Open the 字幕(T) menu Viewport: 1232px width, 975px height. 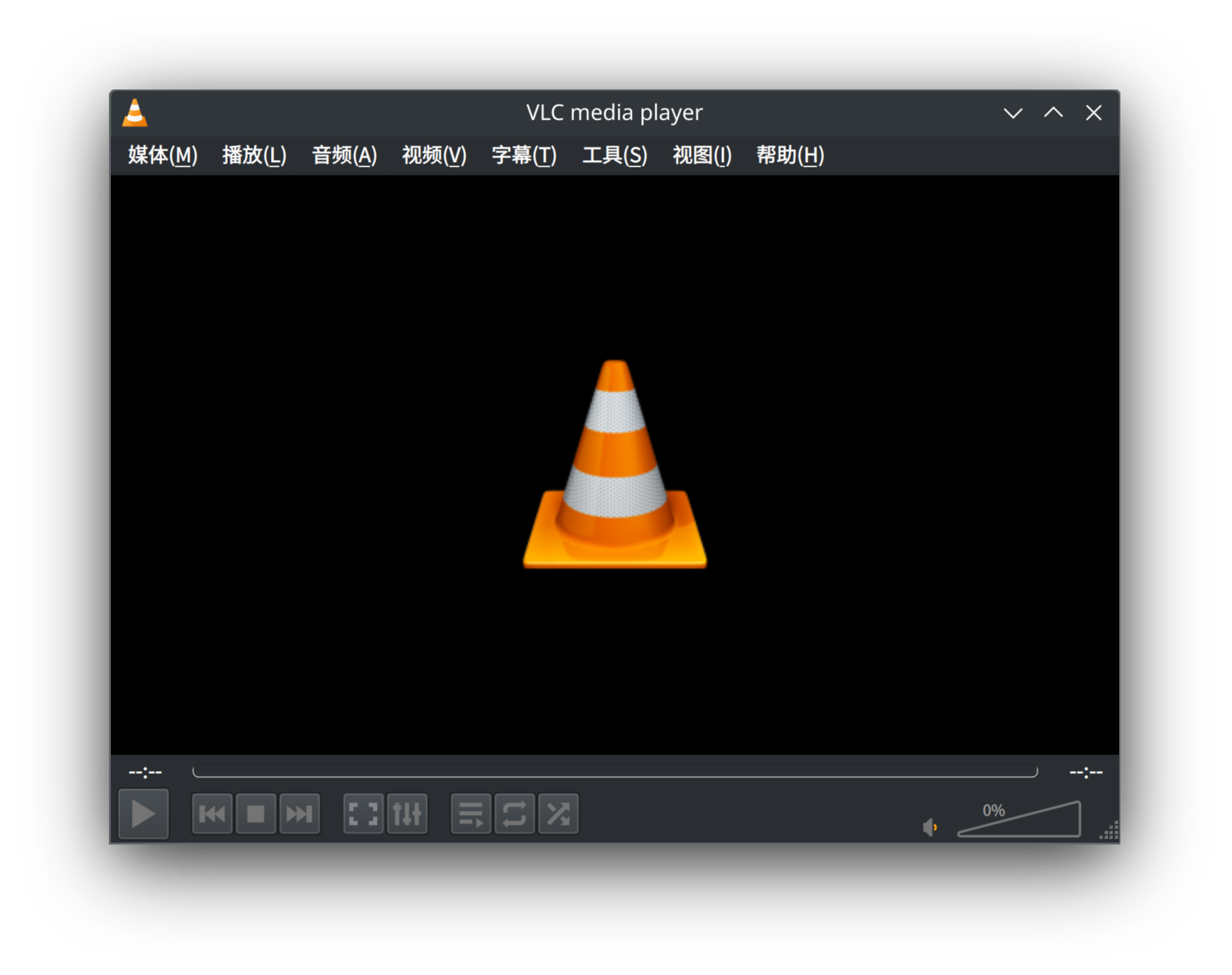click(x=524, y=155)
